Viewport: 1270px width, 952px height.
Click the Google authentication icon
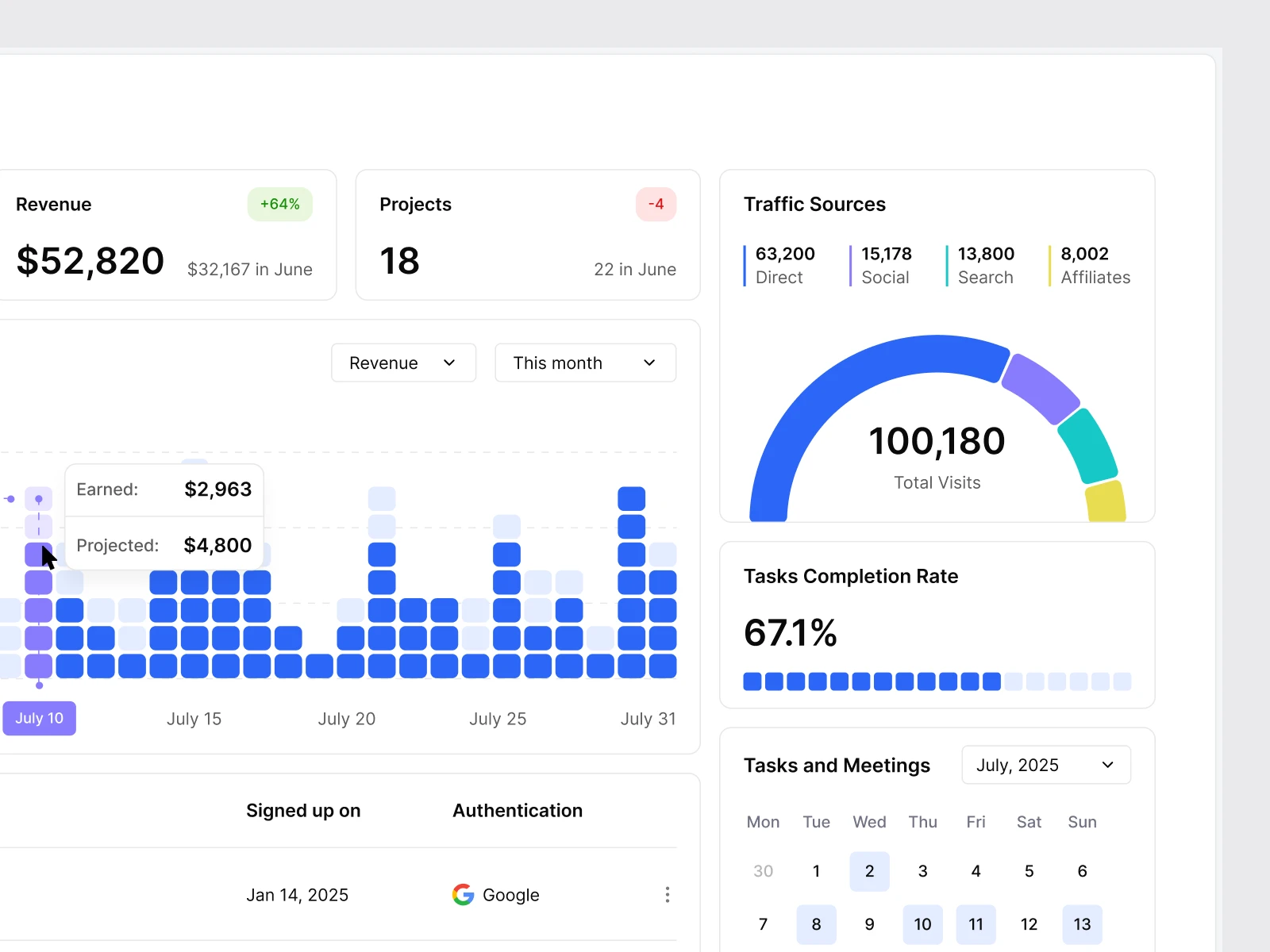(464, 895)
